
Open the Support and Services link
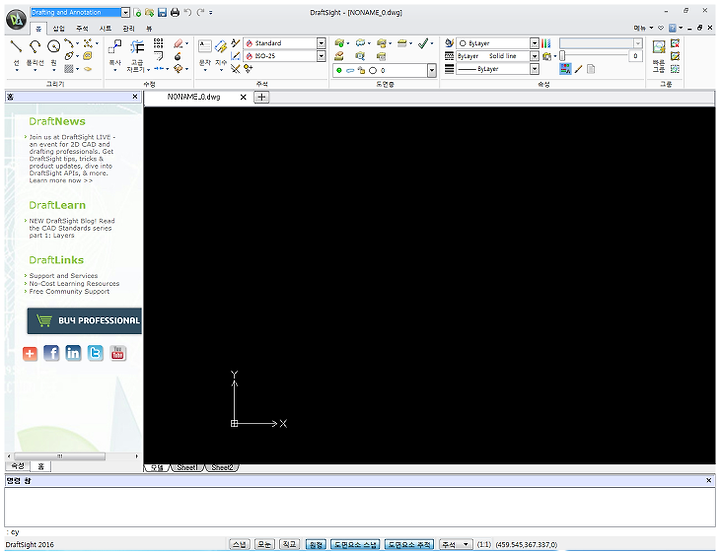tap(63, 275)
